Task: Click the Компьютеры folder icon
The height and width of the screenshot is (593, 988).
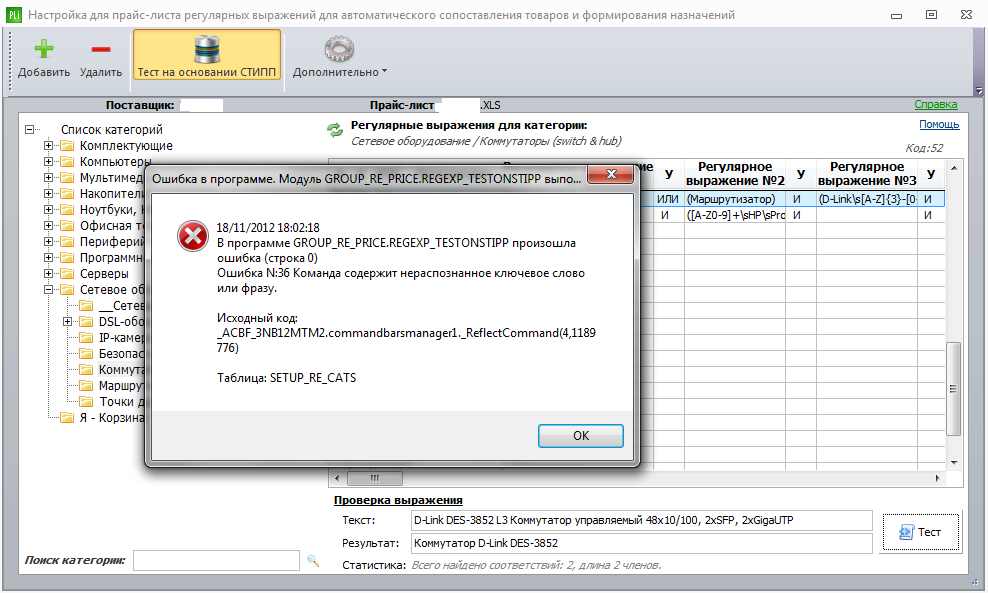Action: point(67,161)
